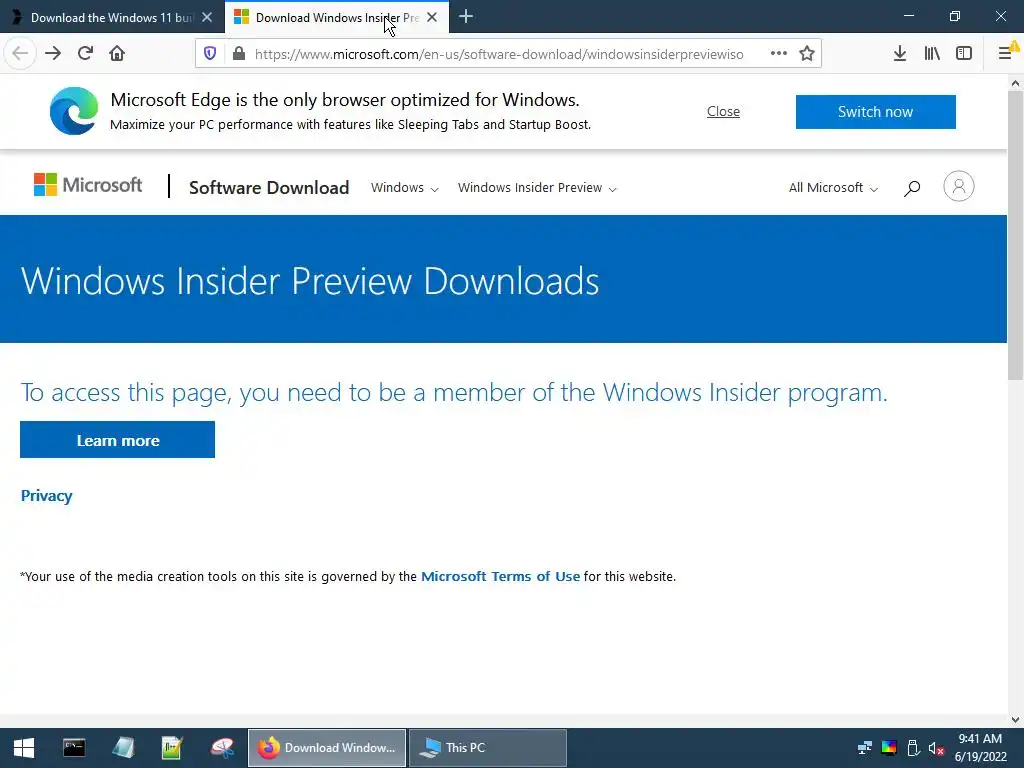Open the Software Download link
Image resolution: width=1024 pixels, height=768 pixels.
pyautogui.click(x=269, y=187)
